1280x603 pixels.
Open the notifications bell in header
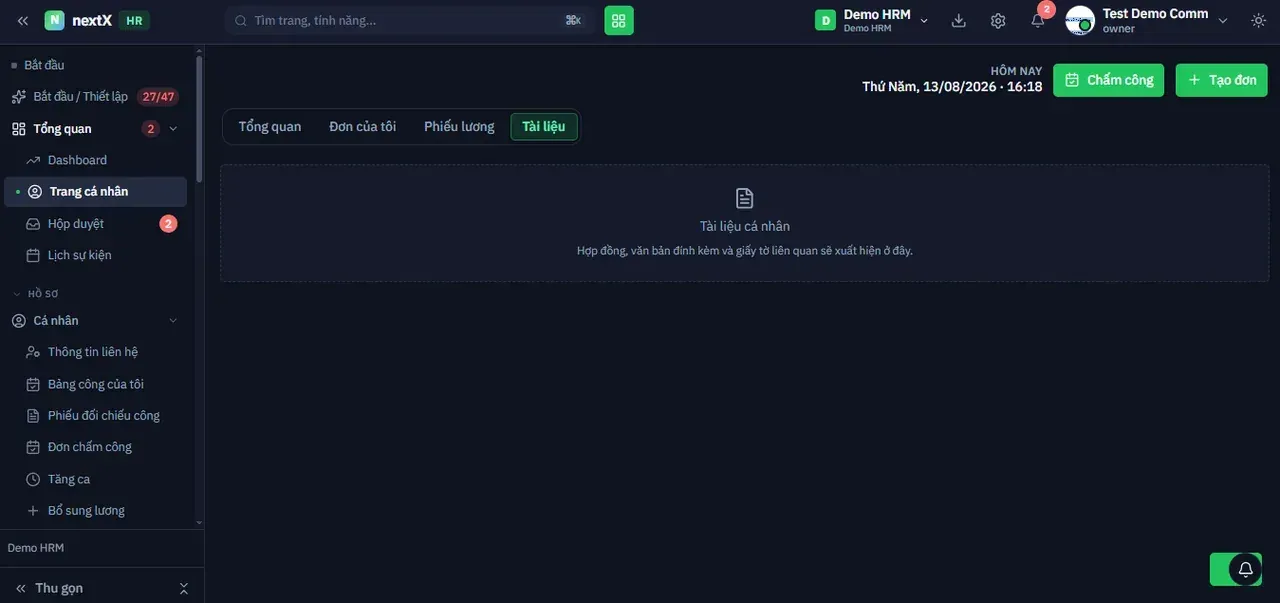pos(1038,20)
